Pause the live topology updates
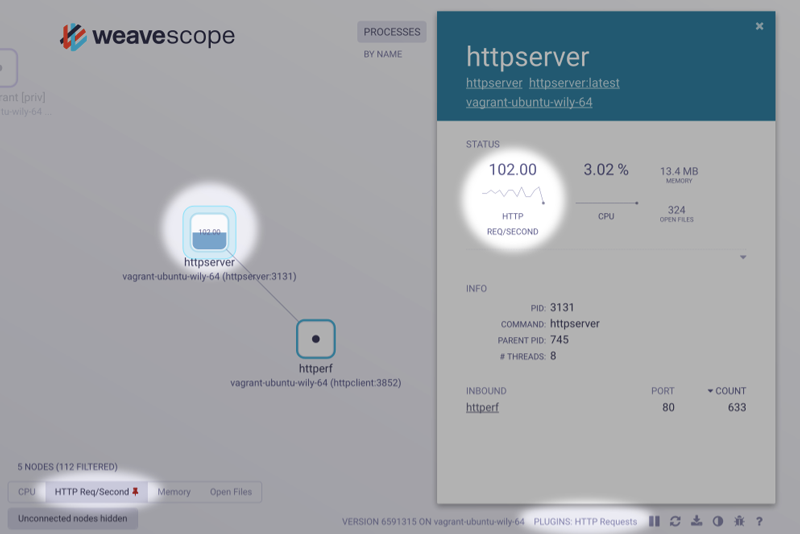Viewport: 800px width, 534px height. tap(654, 521)
